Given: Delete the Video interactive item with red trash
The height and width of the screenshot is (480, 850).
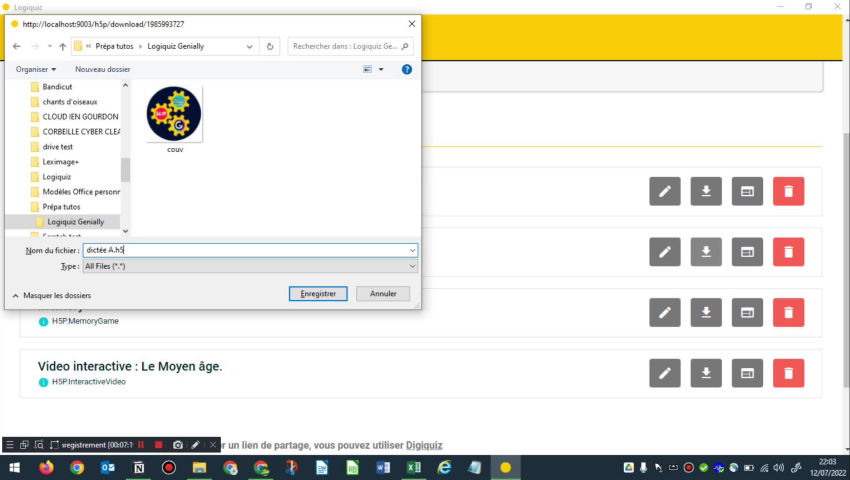Looking at the screenshot, I should pyautogui.click(x=788, y=374).
